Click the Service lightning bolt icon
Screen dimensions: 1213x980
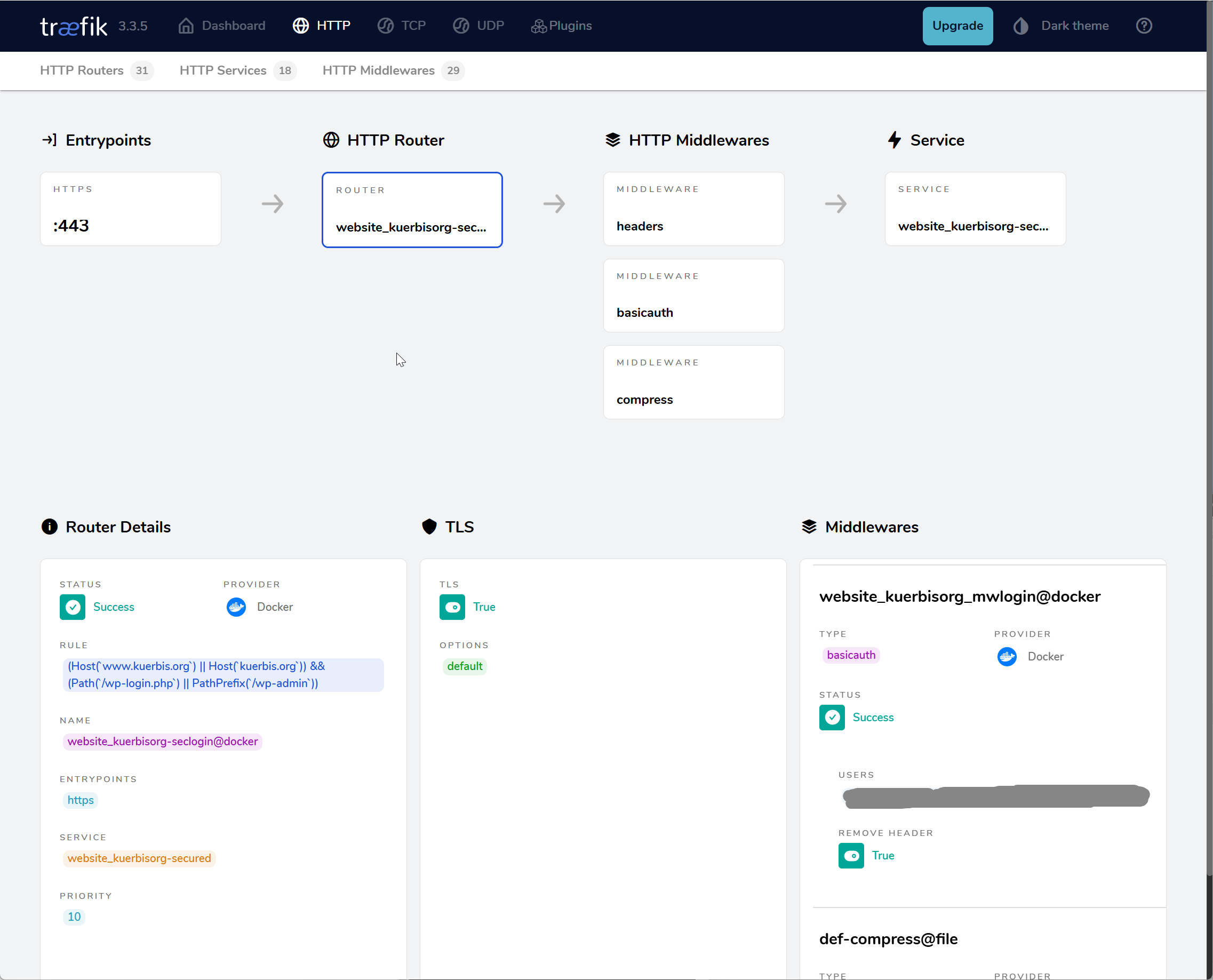click(x=895, y=140)
